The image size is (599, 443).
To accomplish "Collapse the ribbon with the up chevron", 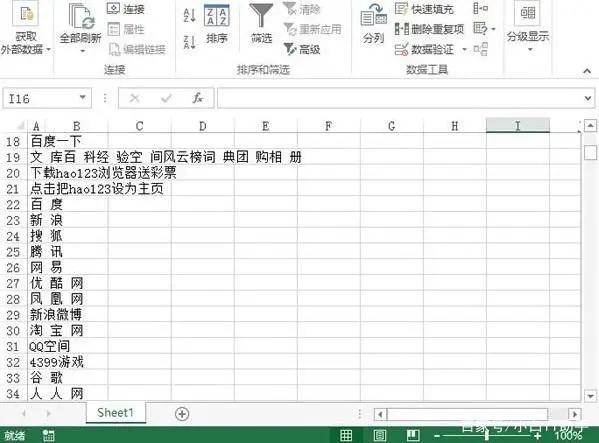I will click(x=587, y=71).
